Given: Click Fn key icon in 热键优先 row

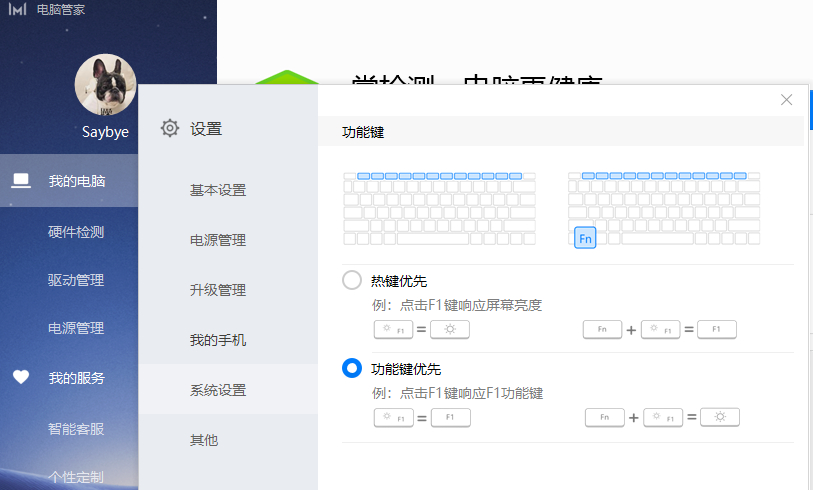Looking at the screenshot, I should point(602,329).
